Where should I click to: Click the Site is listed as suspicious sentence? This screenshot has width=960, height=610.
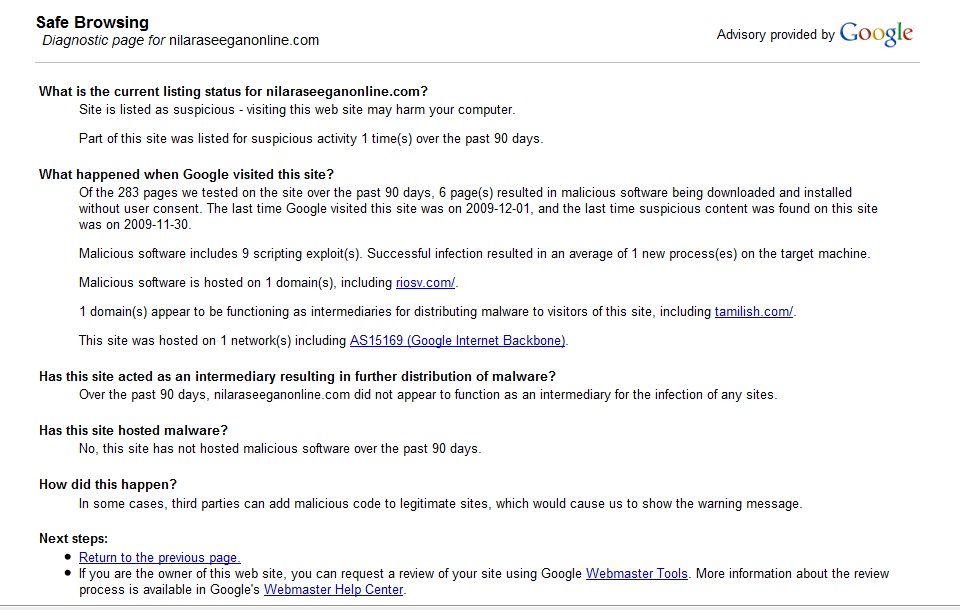[x=297, y=110]
